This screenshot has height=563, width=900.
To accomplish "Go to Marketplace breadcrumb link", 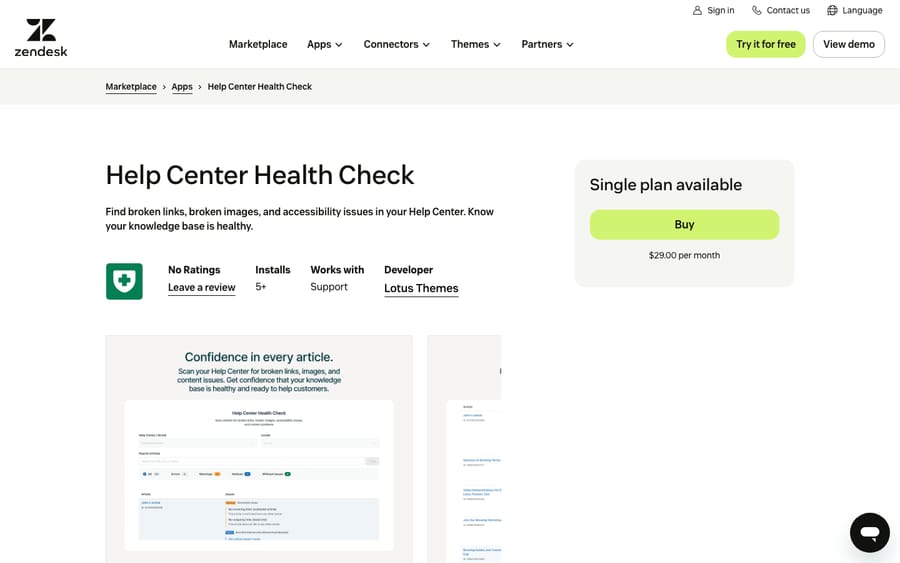I will tap(131, 87).
